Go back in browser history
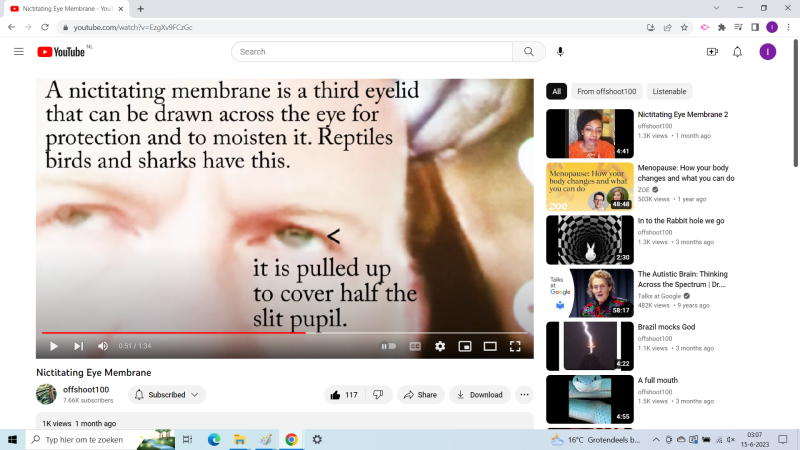The width and height of the screenshot is (800, 450). tap(11, 27)
